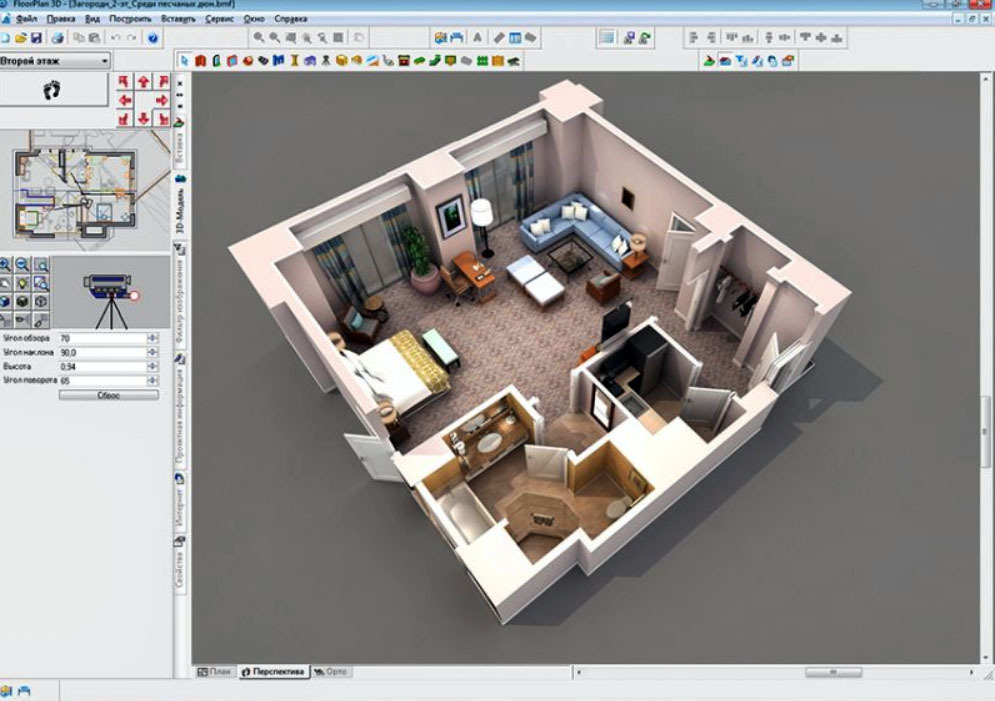
Task: Open the 'Сервис' menu
Action: tap(219, 19)
